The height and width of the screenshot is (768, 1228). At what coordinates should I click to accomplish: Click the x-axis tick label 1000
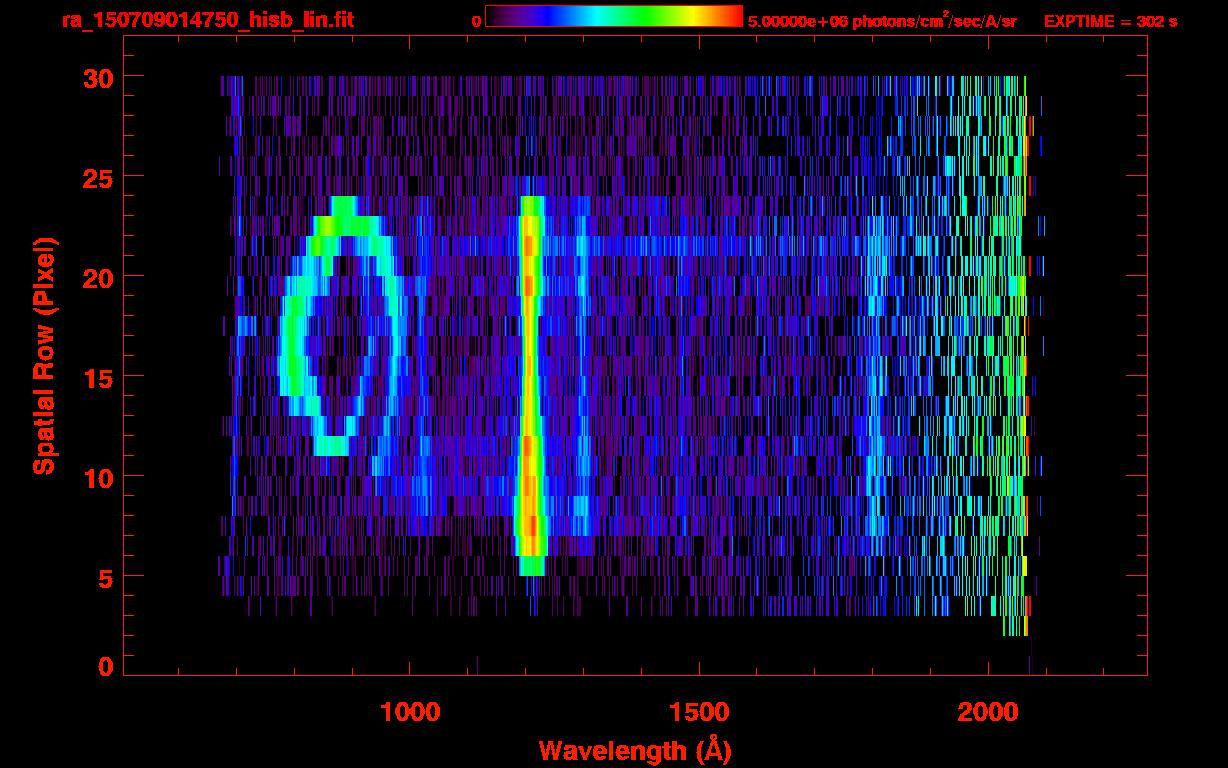410,712
